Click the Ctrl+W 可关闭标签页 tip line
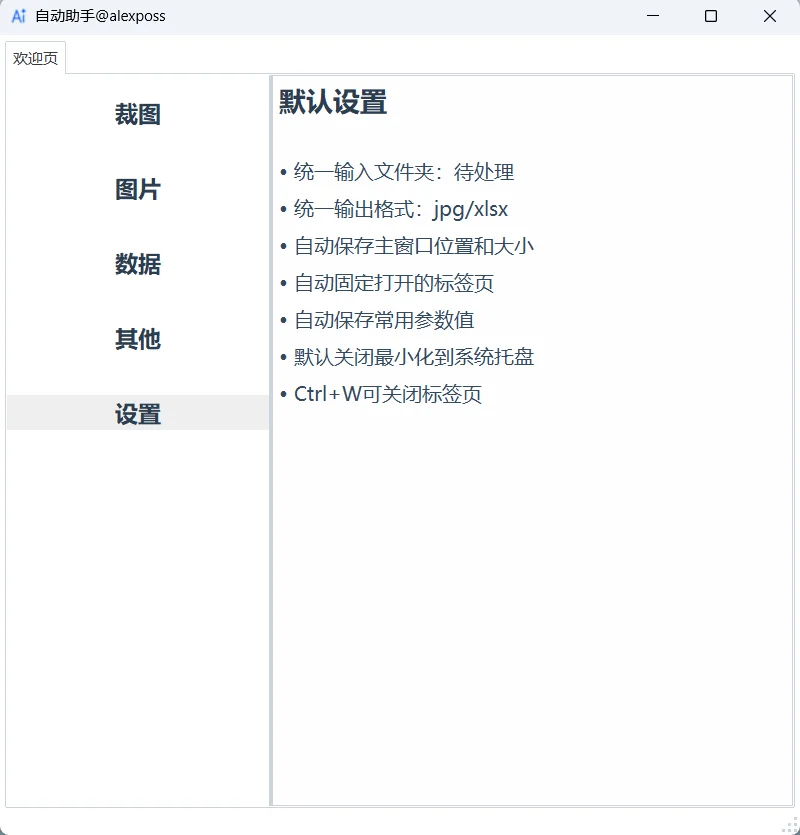800x835 pixels. pos(386,394)
